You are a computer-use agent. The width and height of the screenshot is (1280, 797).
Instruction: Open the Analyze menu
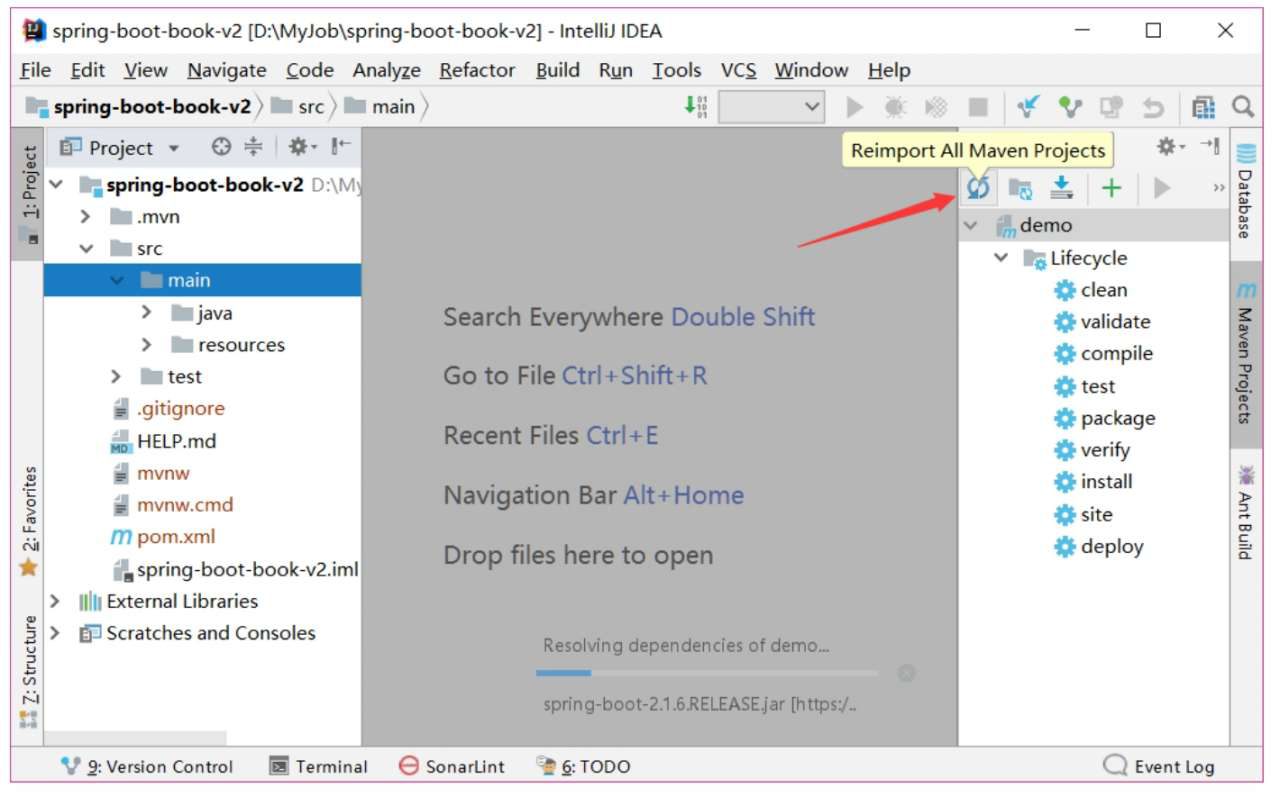click(x=386, y=70)
